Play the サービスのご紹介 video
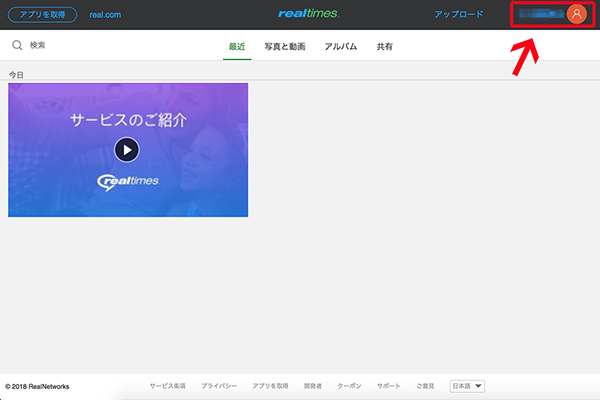This screenshot has width=600, height=400. click(x=127, y=150)
